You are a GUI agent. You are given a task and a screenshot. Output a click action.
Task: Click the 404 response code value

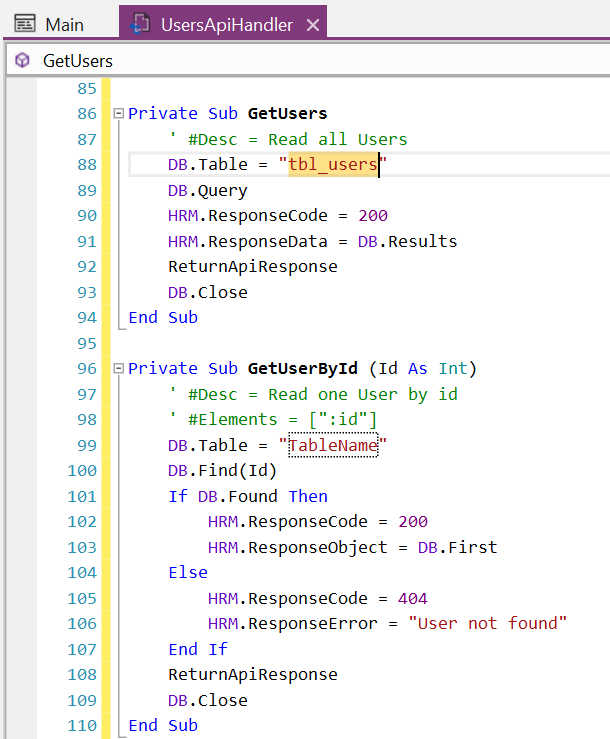[412, 599]
